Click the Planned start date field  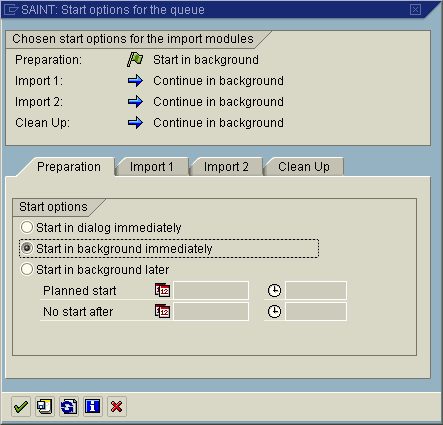click(x=211, y=290)
